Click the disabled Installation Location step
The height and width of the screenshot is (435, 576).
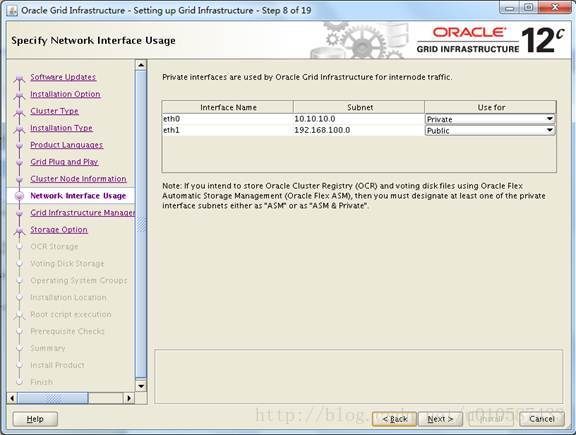coord(68,297)
